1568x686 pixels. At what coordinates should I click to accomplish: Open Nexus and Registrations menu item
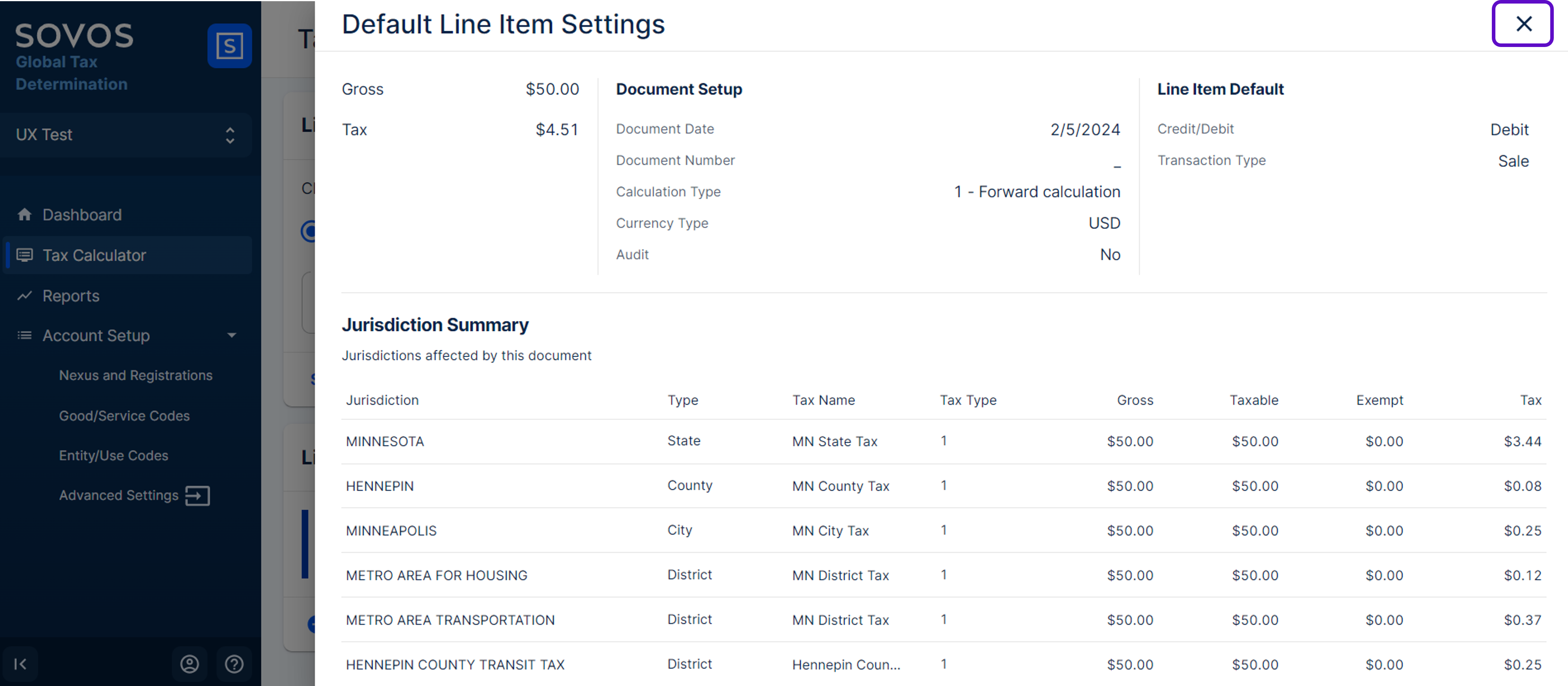coord(135,375)
